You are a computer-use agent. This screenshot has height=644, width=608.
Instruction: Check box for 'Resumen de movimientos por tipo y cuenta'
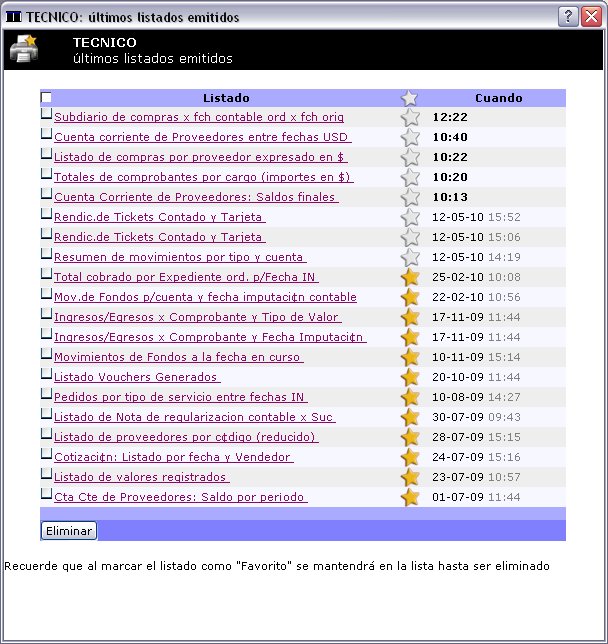(46, 254)
